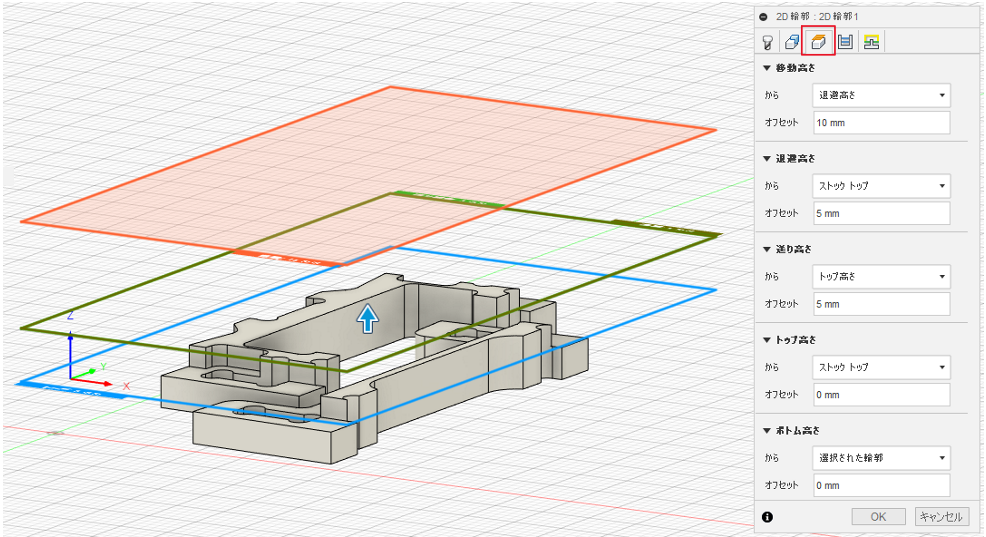Click the 移動高さ offset field showing 10 mm
986x537 pixels.
pyautogui.click(x=881, y=123)
